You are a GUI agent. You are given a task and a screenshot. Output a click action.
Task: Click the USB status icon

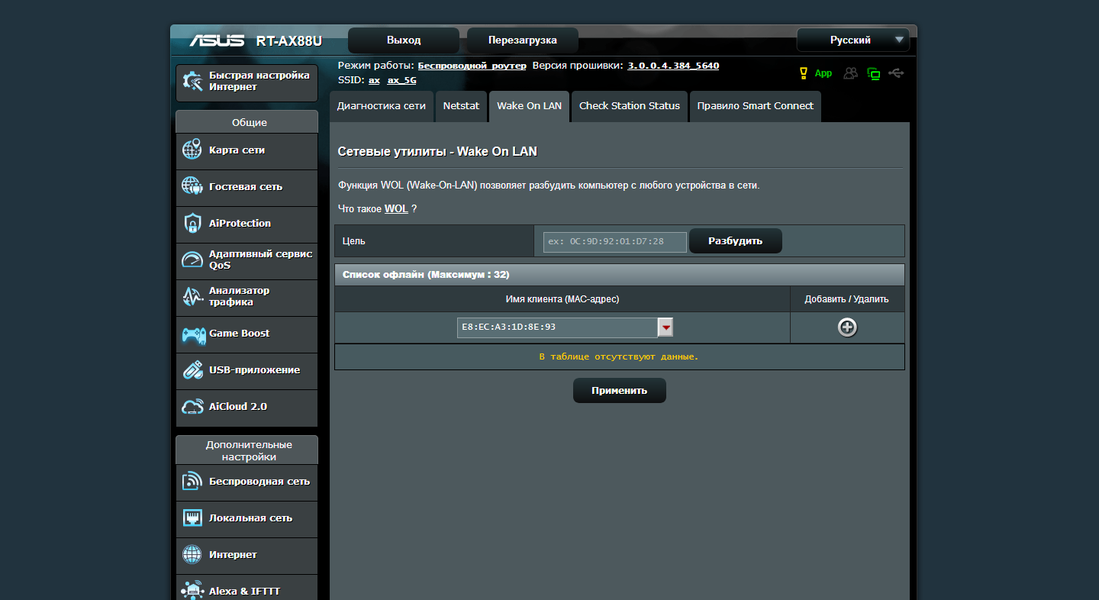[896, 73]
